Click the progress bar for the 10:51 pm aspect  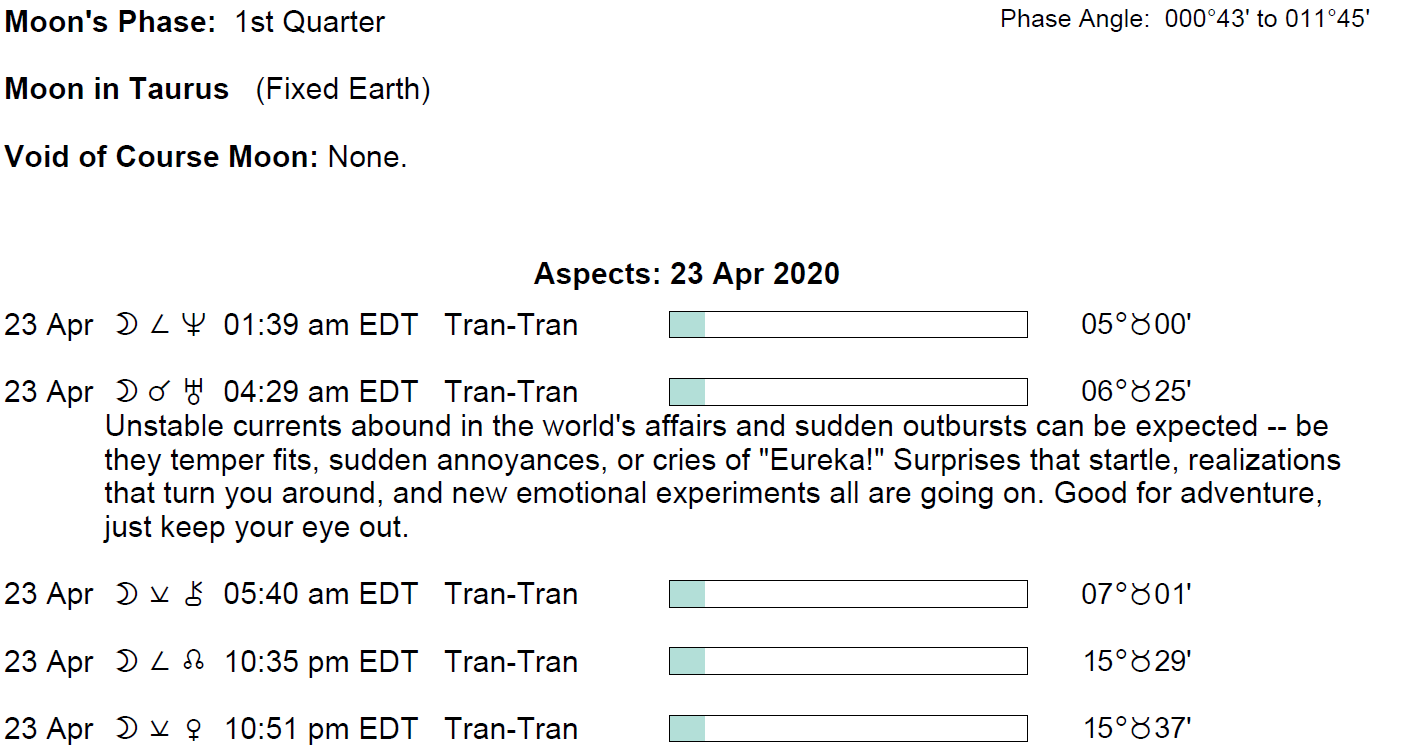pyautogui.click(x=848, y=729)
